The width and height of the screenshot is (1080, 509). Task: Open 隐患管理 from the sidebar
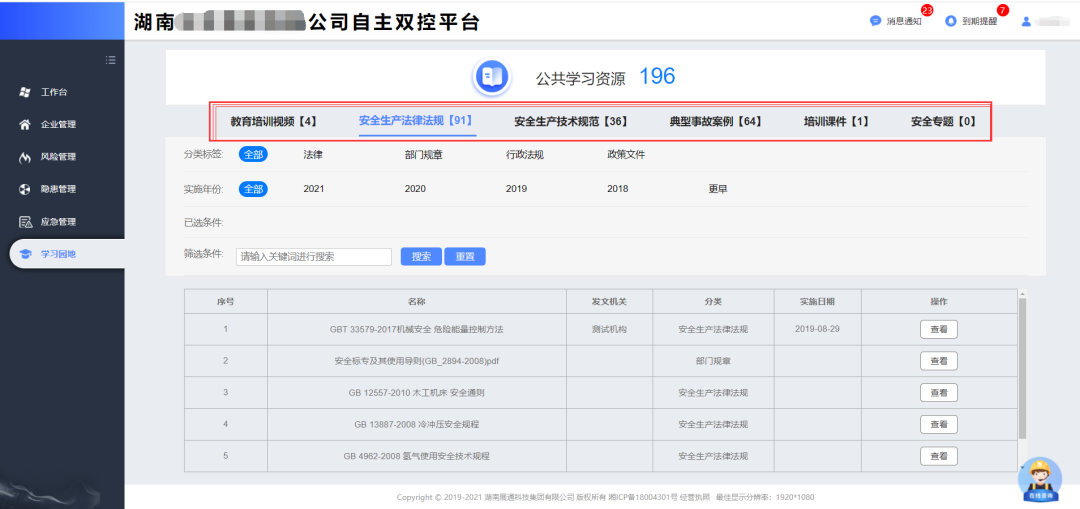click(x=25, y=189)
